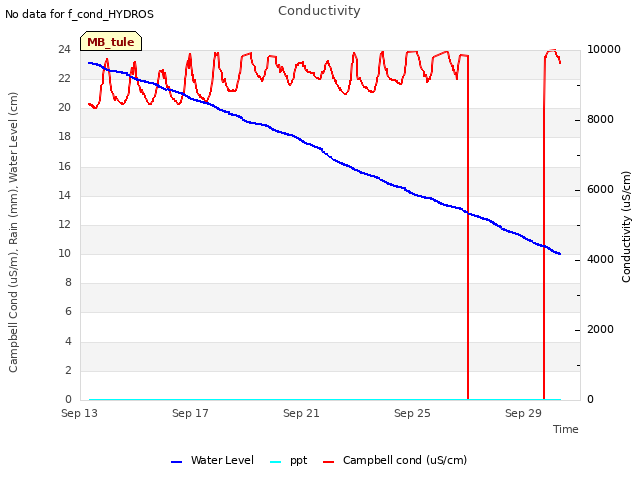This screenshot has width=640, height=480.
Task: Click the 'No data for f_cond_HYDROS' message
Action: click(80, 14)
